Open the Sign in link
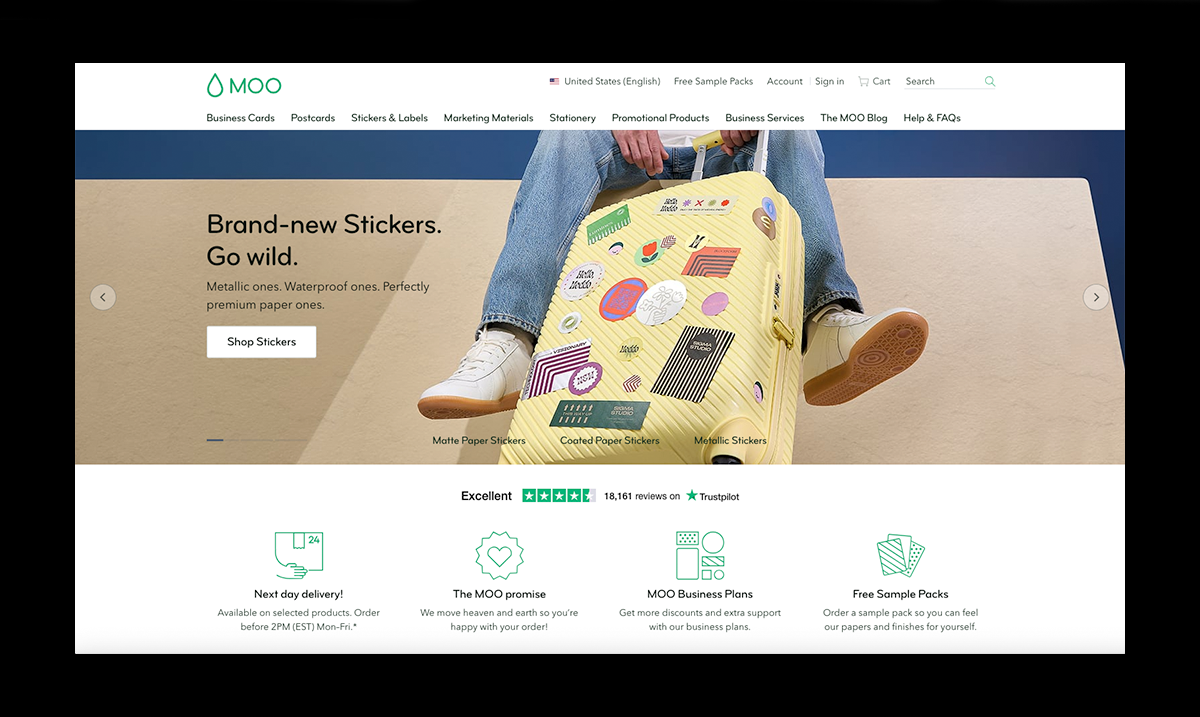Image resolution: width=1200 pixels, height=717 pixels. point(829,82)
